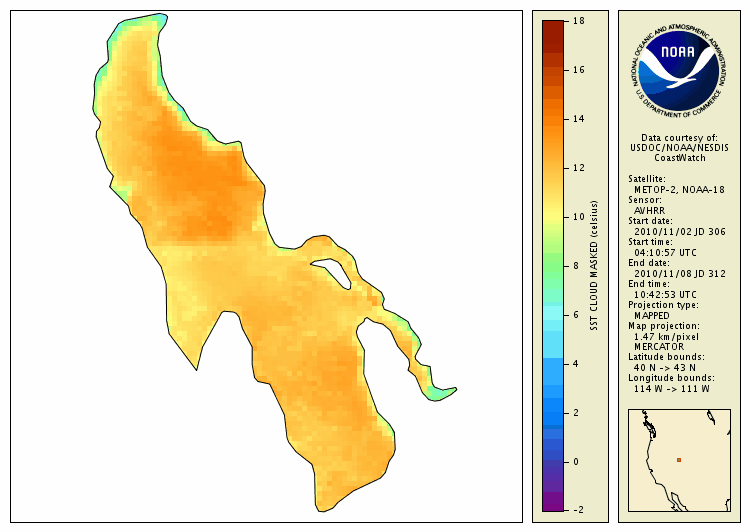Viewport: 750px width, 532px height.
Task: Click the '-2' color scale tick label
Action: [578, 510]
